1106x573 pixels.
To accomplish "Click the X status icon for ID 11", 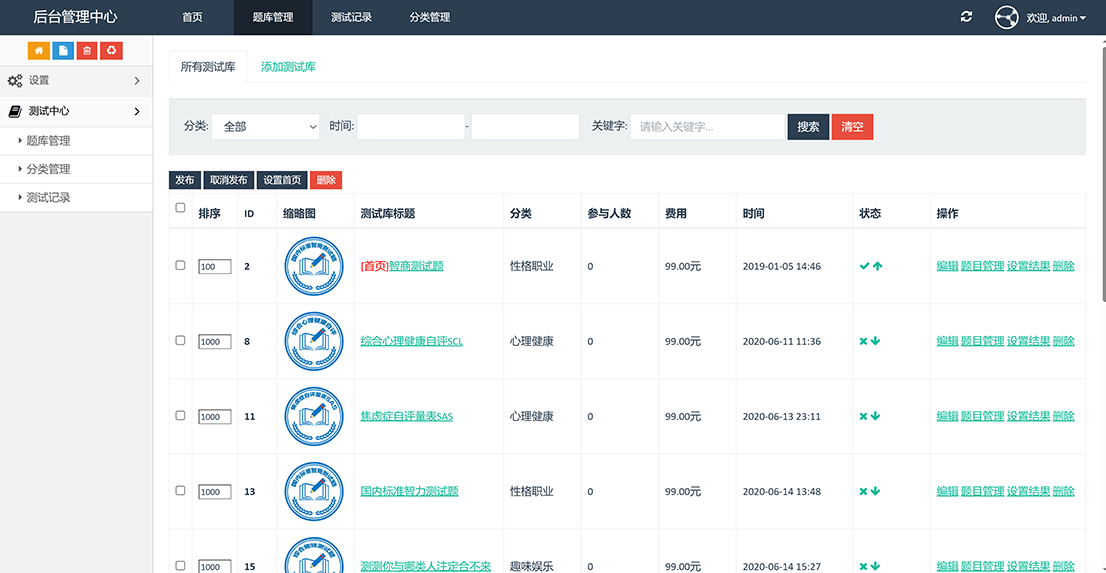I will 863,416.
